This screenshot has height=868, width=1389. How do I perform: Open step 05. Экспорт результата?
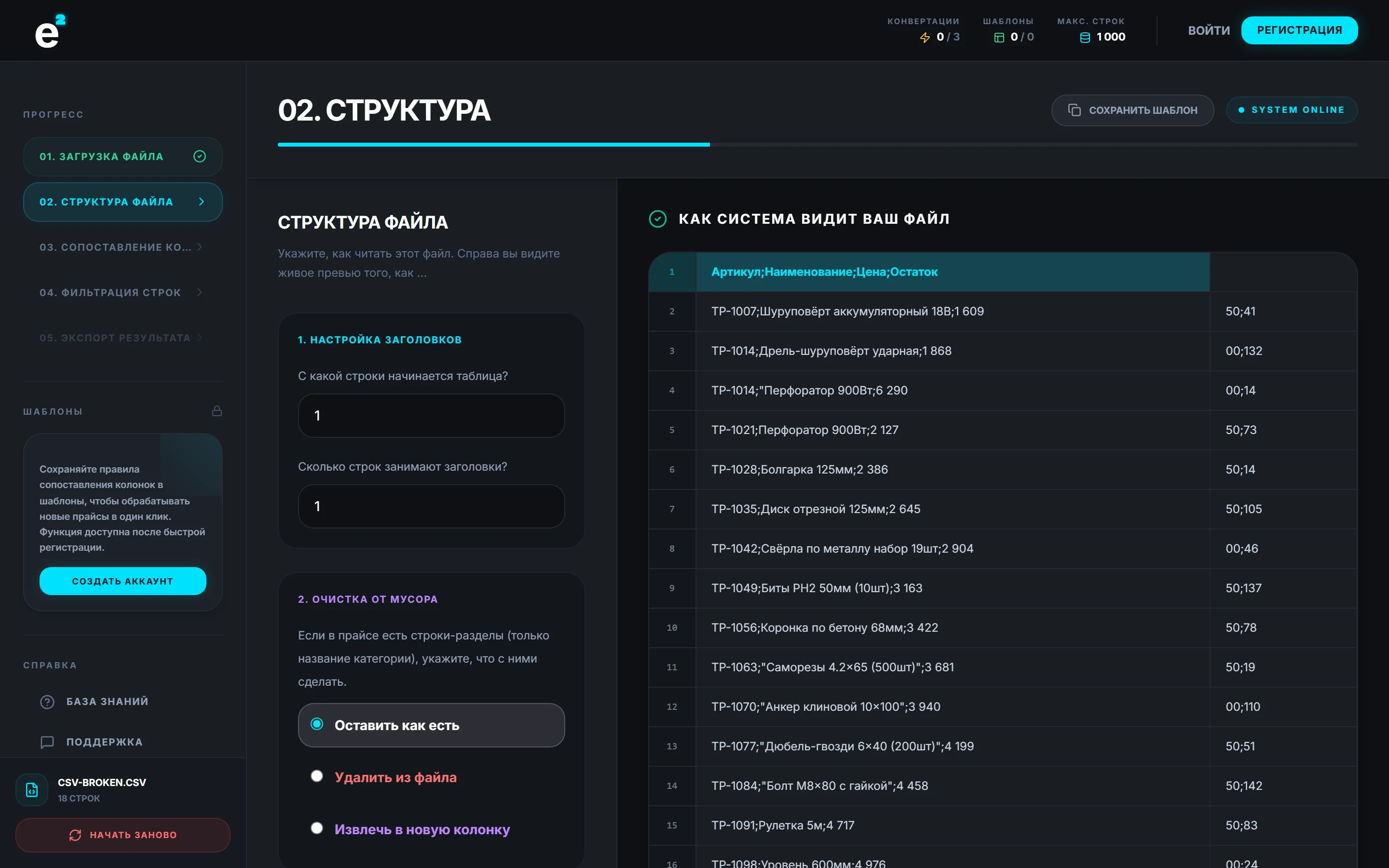coord(123,338)
